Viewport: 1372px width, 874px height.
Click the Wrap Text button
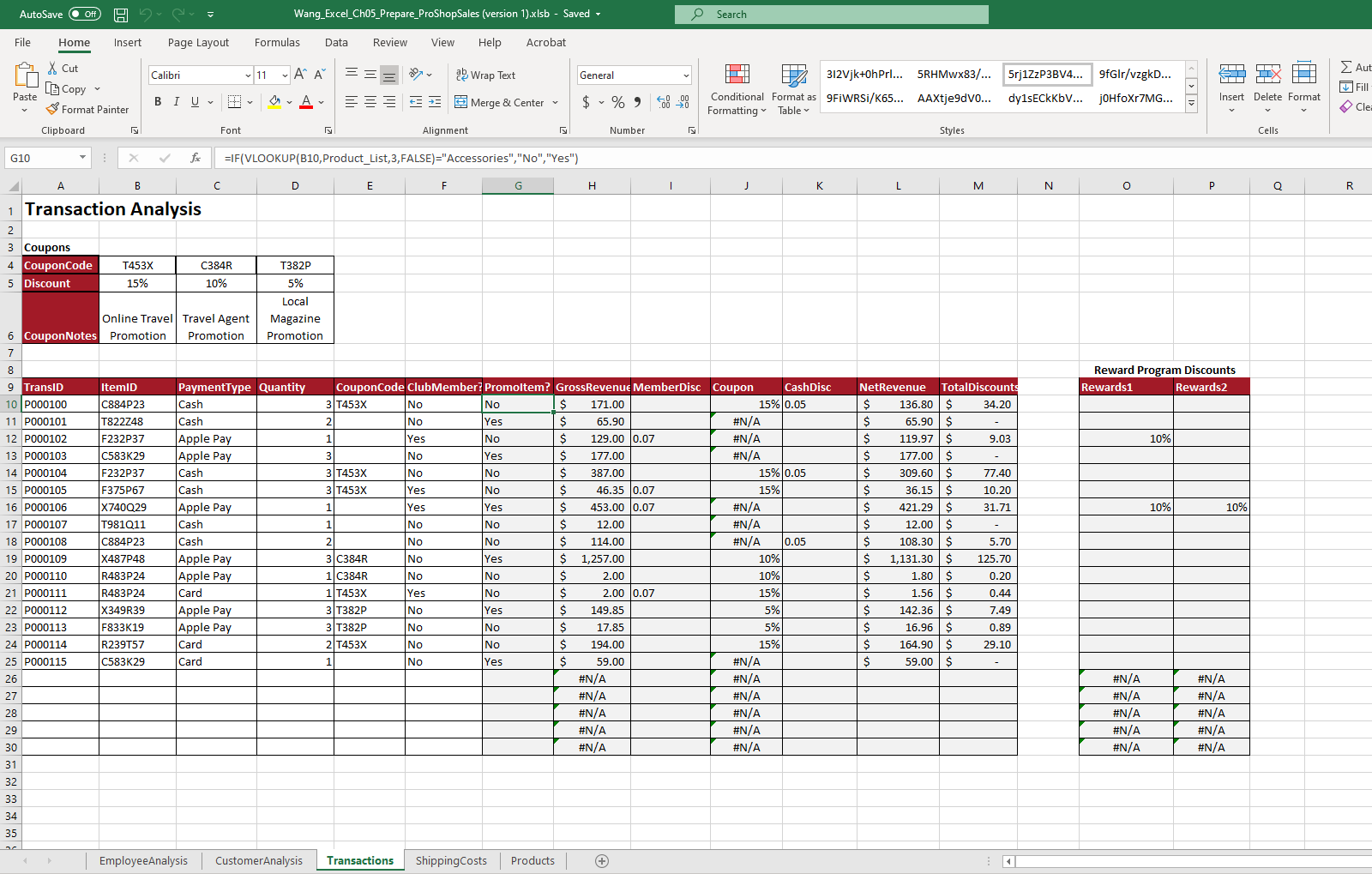485,75
